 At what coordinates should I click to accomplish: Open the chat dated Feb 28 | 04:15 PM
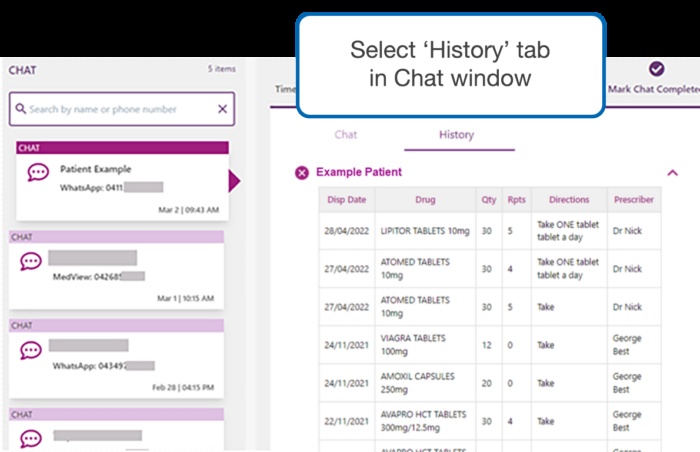(116, 358)
